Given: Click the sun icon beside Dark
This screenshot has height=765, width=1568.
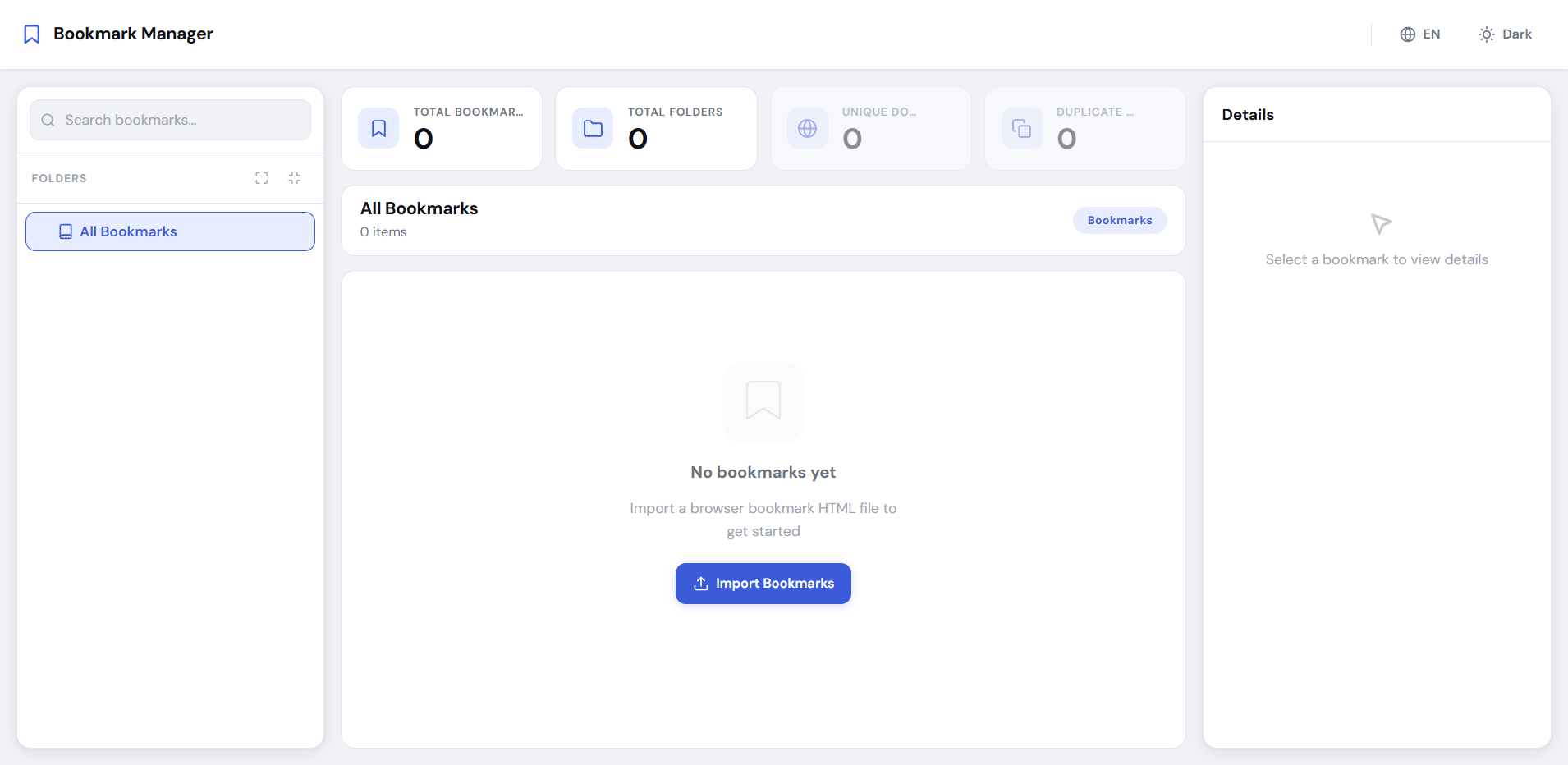Looking at the screenshot, I should (1487, 34).
